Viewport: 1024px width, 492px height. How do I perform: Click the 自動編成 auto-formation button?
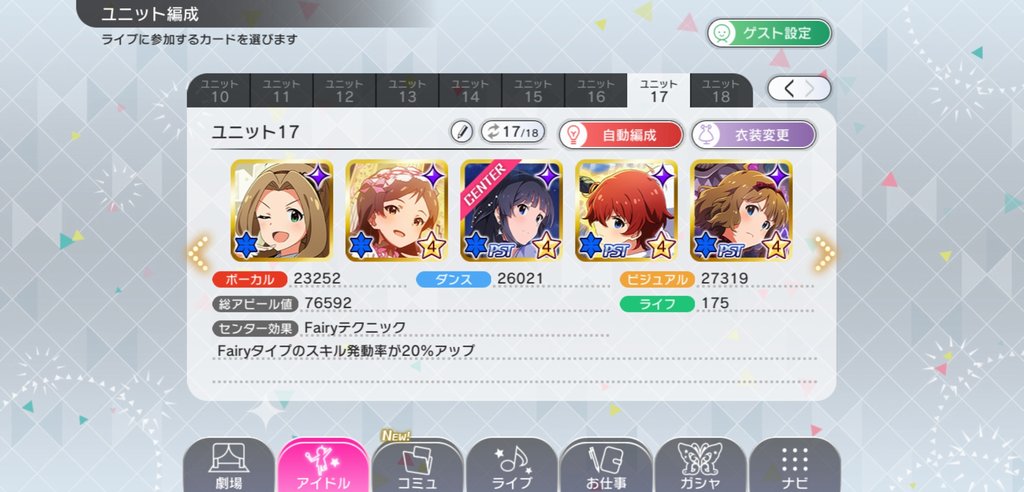click(620, 135)
